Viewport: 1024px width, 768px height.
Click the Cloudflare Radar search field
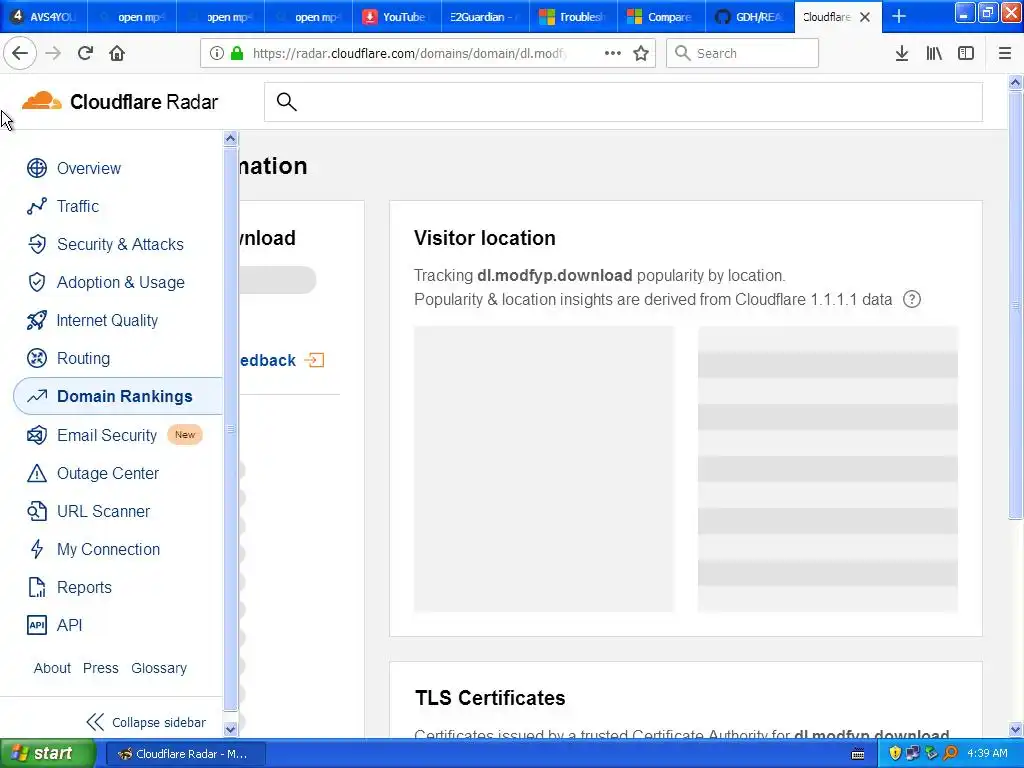coord(623,102)
